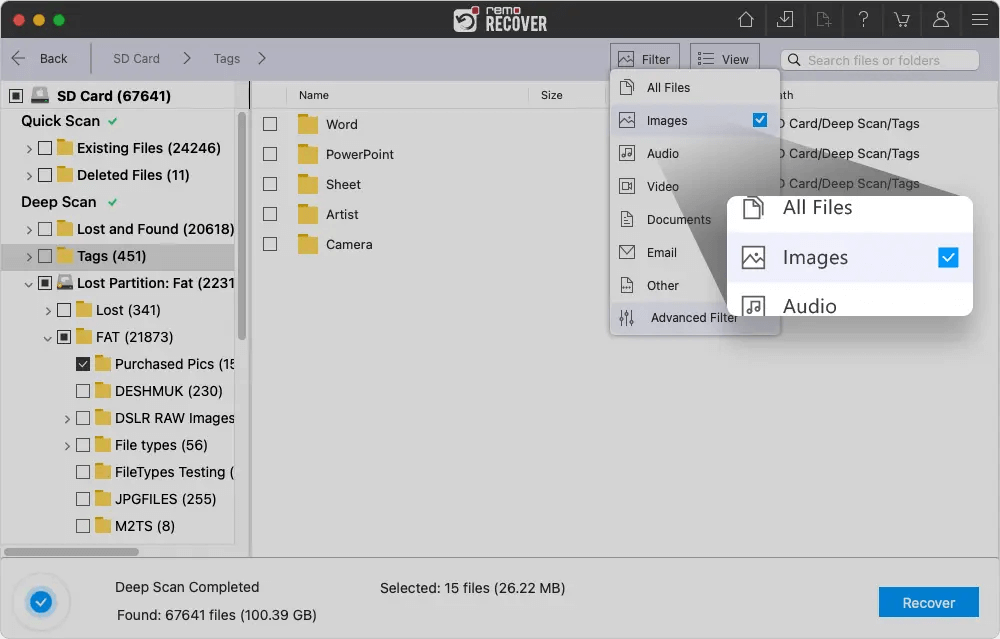Collapse the FAT folder node
Viewport: 1000px width, 639px height.
pyautogui.click(x=48, y=338)
